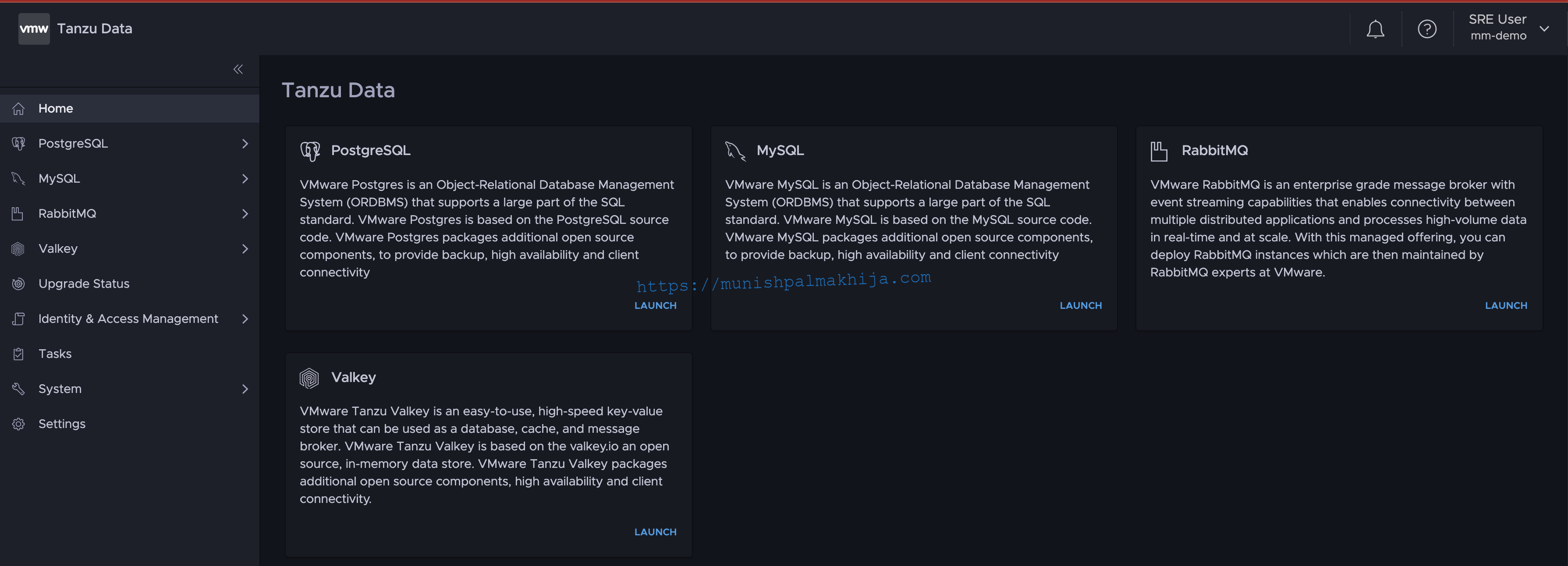This screenshot has width=1568, height=566.
Task: Open SRE User account dropdown arrow
Action: click(1544, 28)
